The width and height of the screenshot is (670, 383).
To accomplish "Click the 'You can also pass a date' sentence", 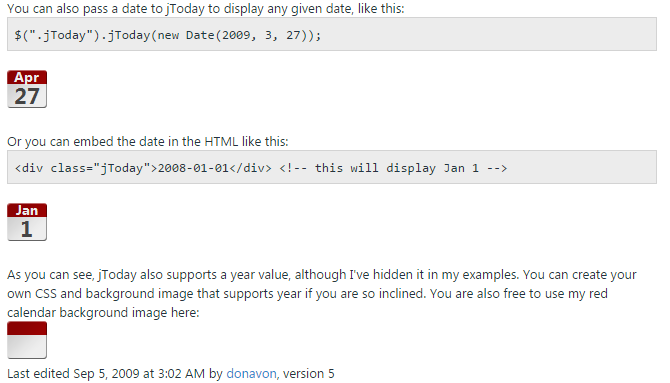I will (x=206, y=9).
